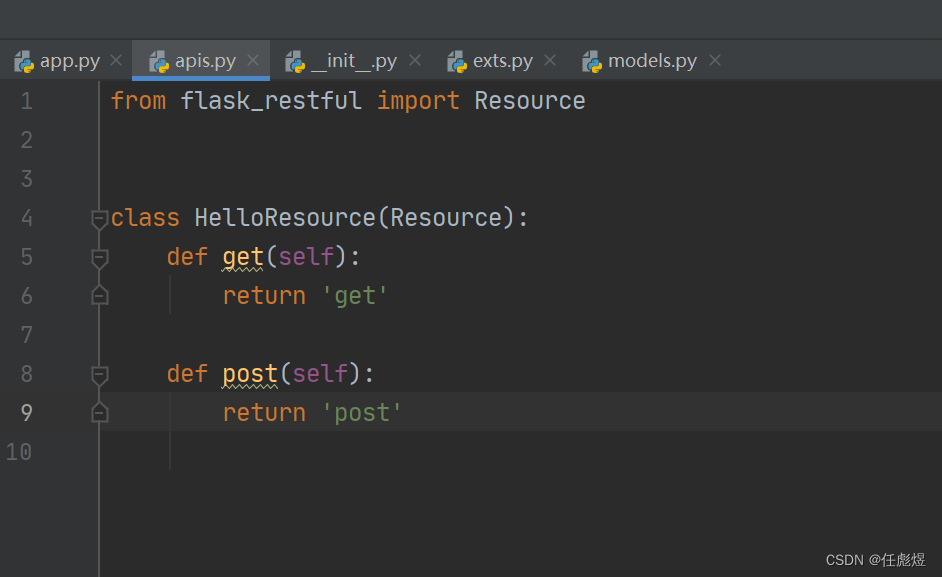This screenshot has height=577, width=942.
Task: Collapse the post method fold marker on line 8
Action: tap(99, 376)
